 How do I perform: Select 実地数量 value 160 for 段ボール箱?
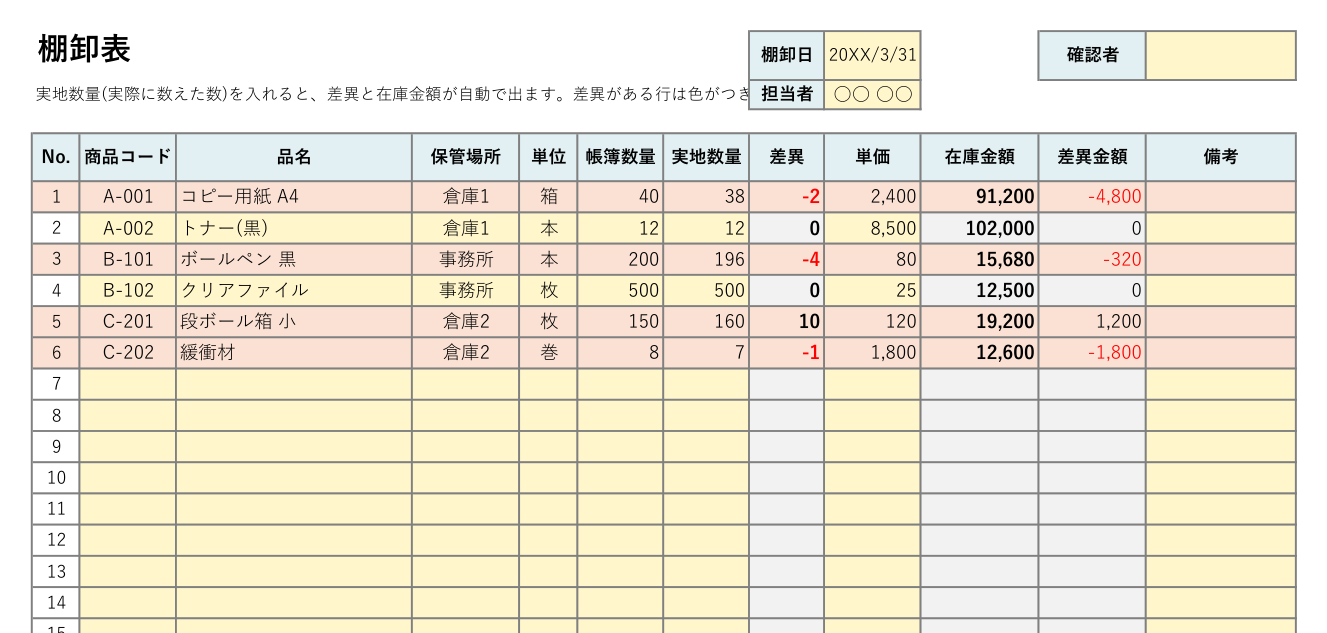pos(706,322)
